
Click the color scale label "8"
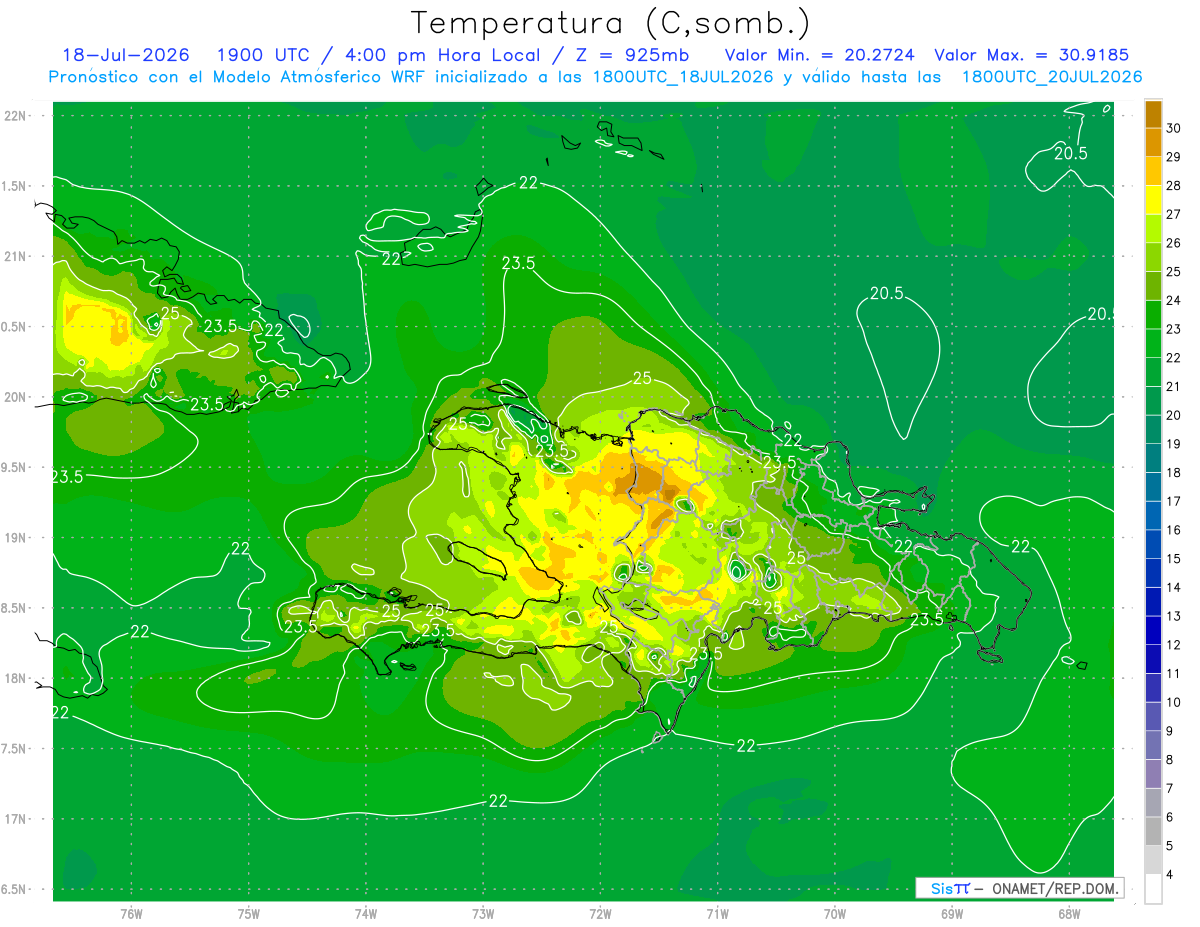[x=1172, y=760]
